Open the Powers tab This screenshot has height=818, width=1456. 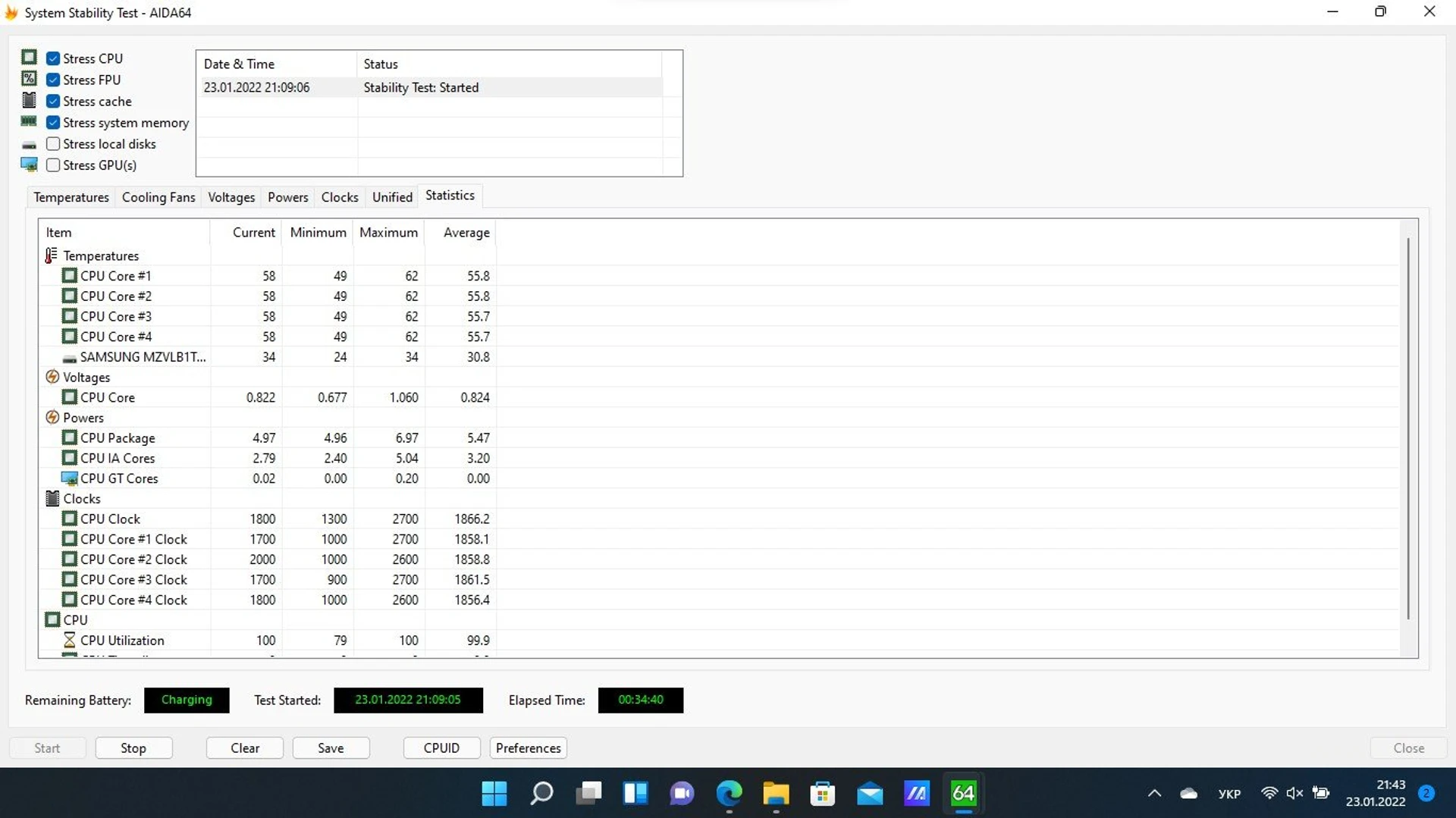[x=288, y=197]
